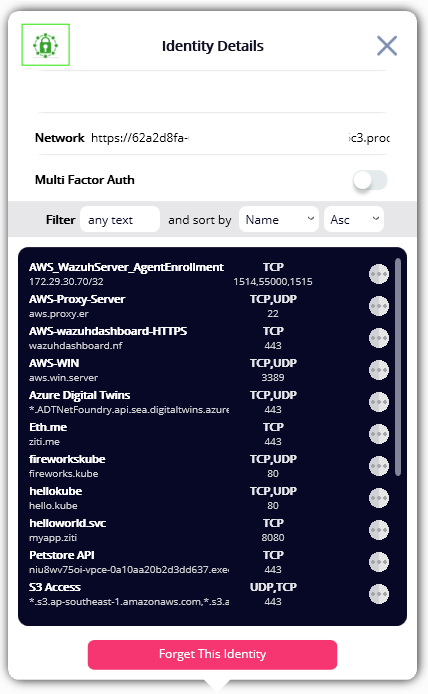This screenshot has height=694, width=428.
Task: Open the Name sort-by dropdown
Action: (279, 219)
